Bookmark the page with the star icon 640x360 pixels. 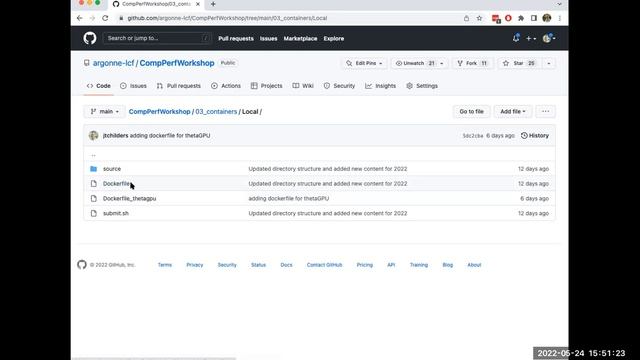click(479, 18)
